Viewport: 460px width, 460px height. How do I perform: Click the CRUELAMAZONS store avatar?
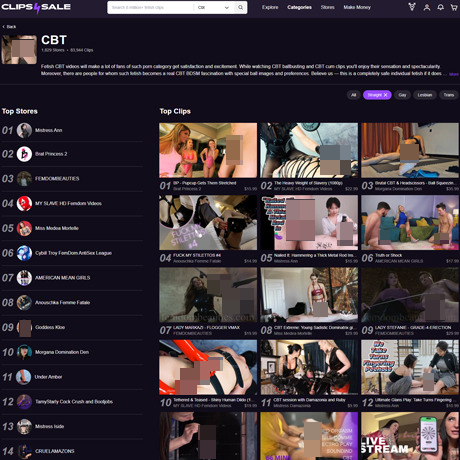[24, 451]
